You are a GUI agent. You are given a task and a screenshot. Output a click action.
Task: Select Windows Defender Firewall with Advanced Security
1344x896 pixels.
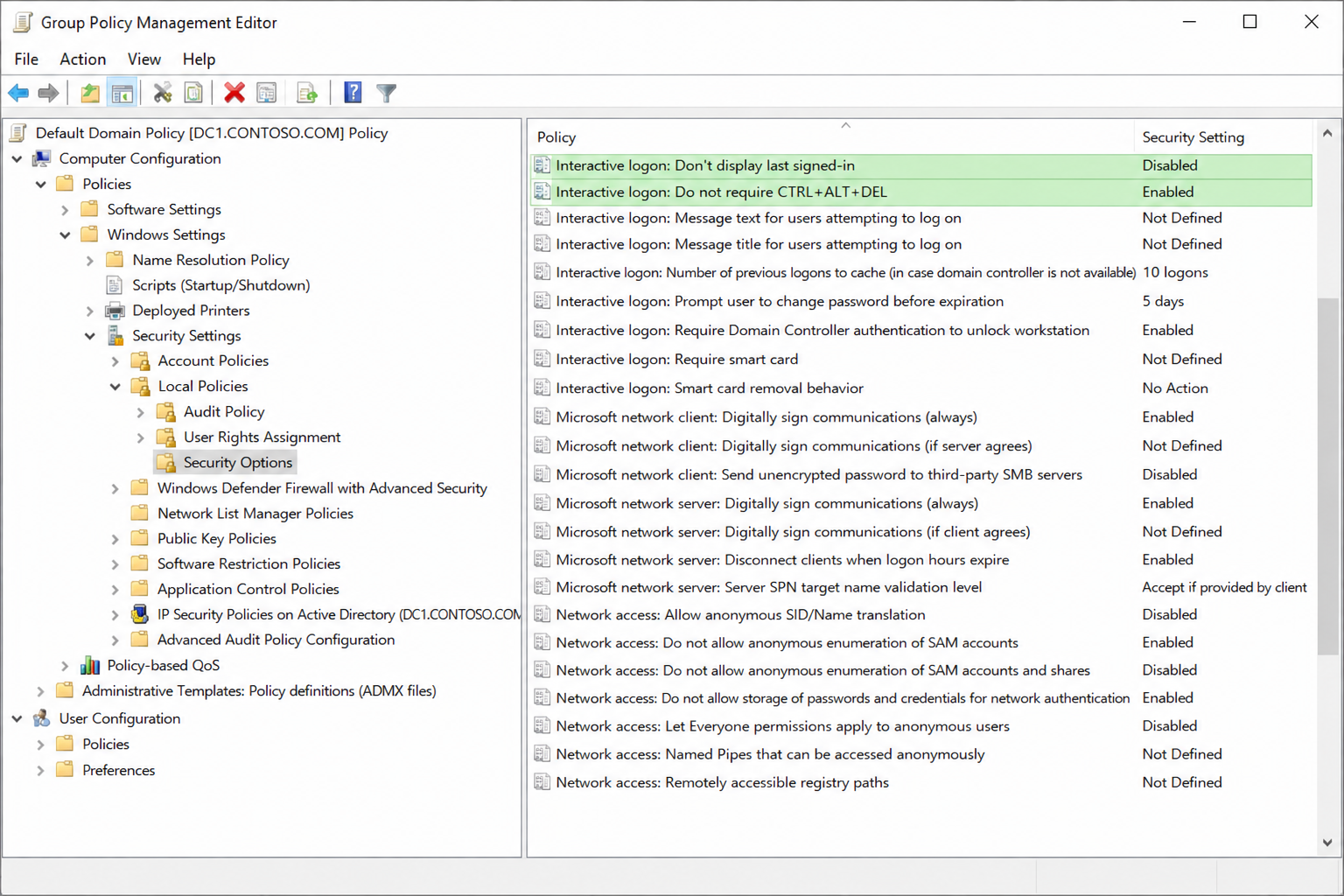[x=322, y=488]
